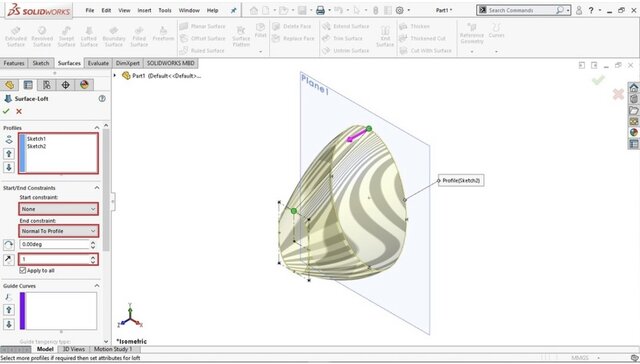Image resolution: width=640 pixels, height=364 pixels.
Task: Click Extruded Surface tool
Action: (16, 36)
